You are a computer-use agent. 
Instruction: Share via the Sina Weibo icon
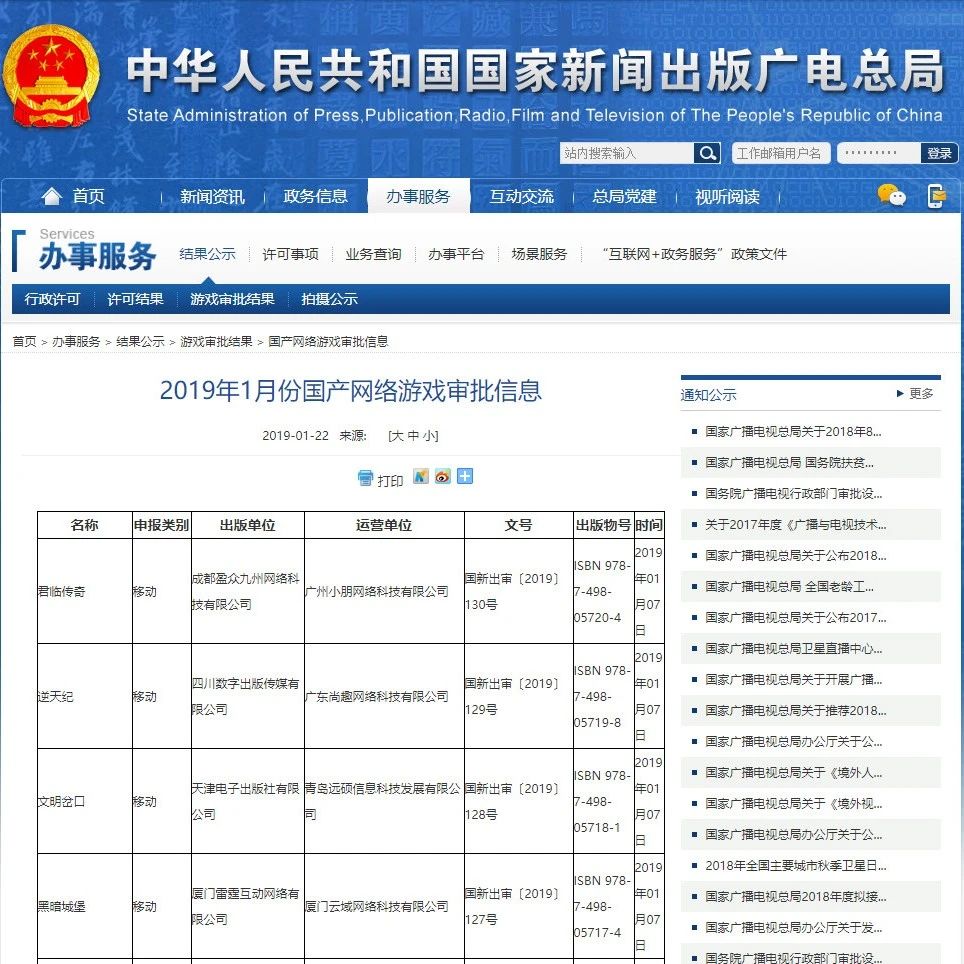(x=443, y=476)
